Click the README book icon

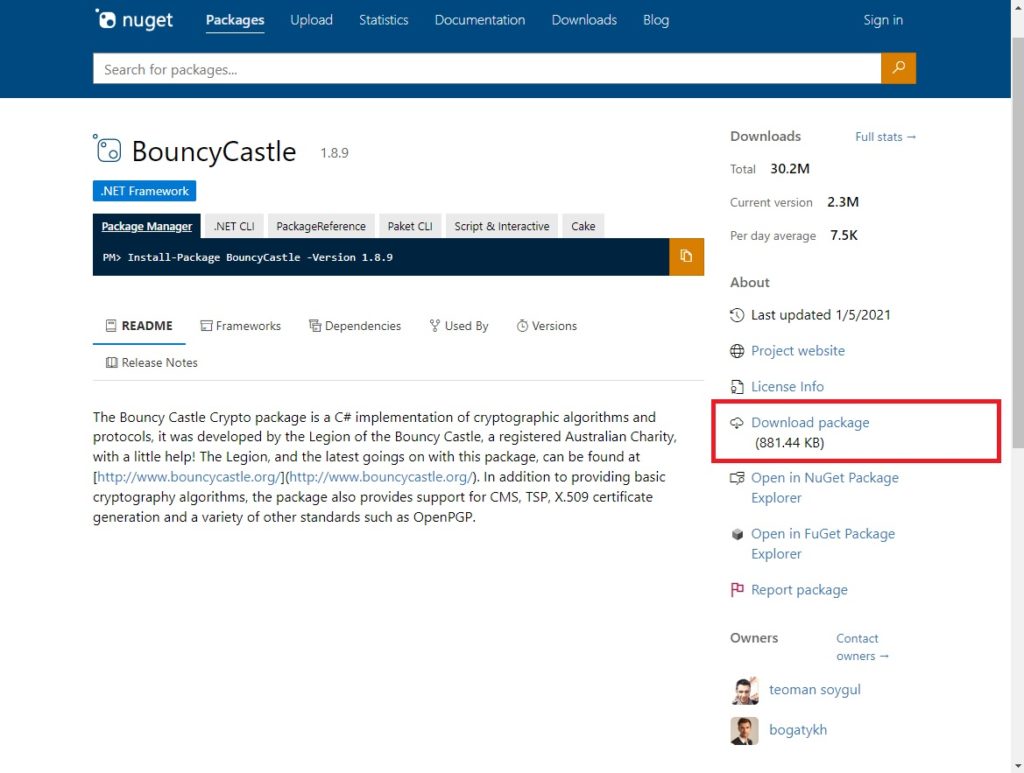pyautogui.click(x=111, y=326)
